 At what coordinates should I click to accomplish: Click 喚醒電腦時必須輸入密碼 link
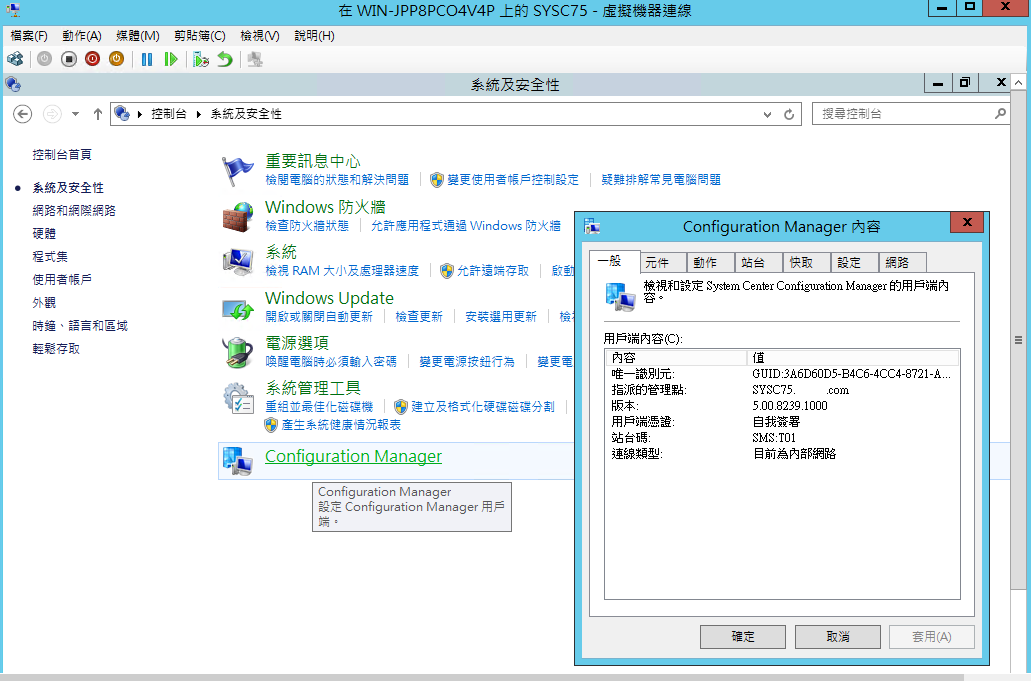pos(331,362)
